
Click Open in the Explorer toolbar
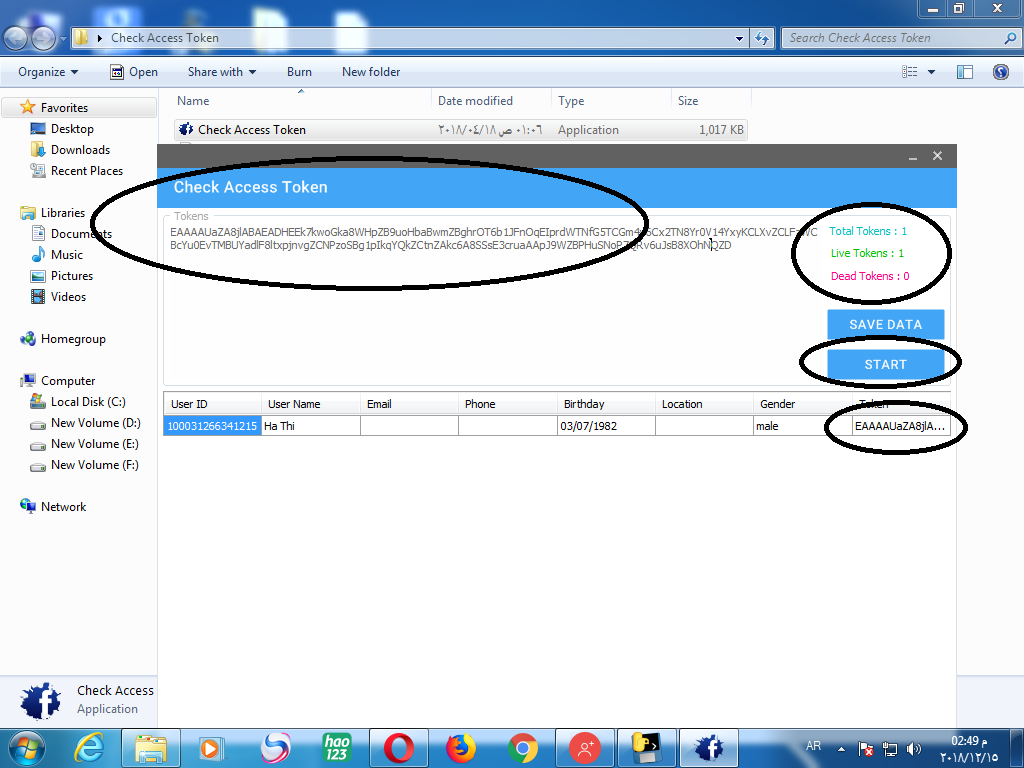click(x=134, y=72)
